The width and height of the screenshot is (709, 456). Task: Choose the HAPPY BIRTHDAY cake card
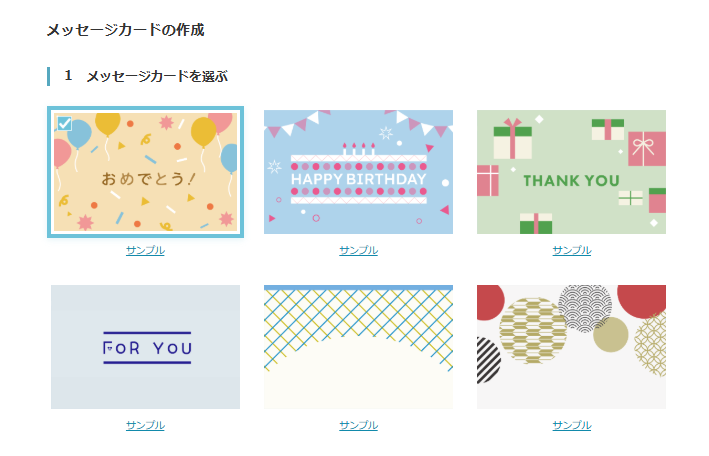pos(358,172)
